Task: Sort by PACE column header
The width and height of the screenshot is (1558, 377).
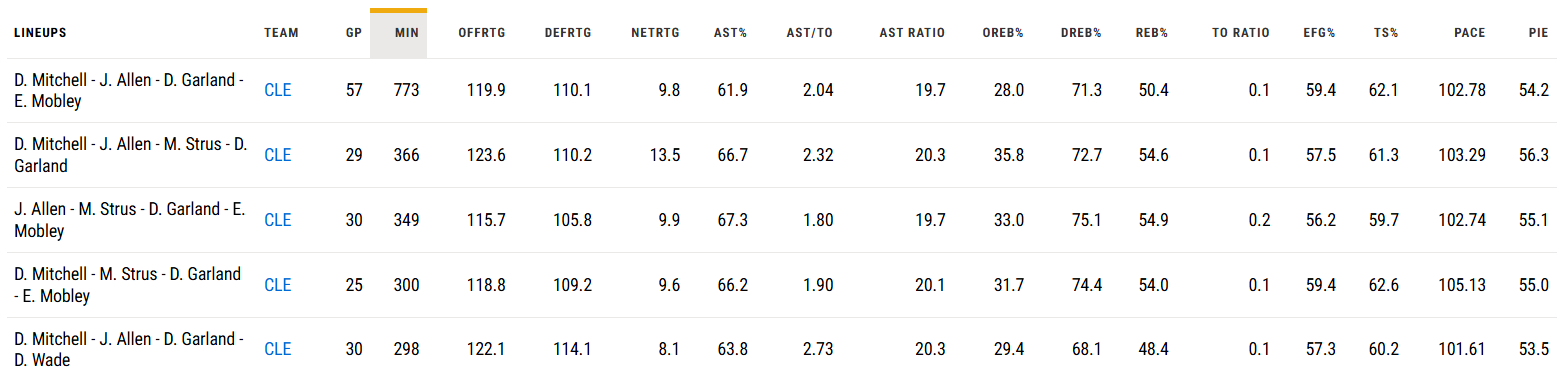Action: click(1469, 33)
